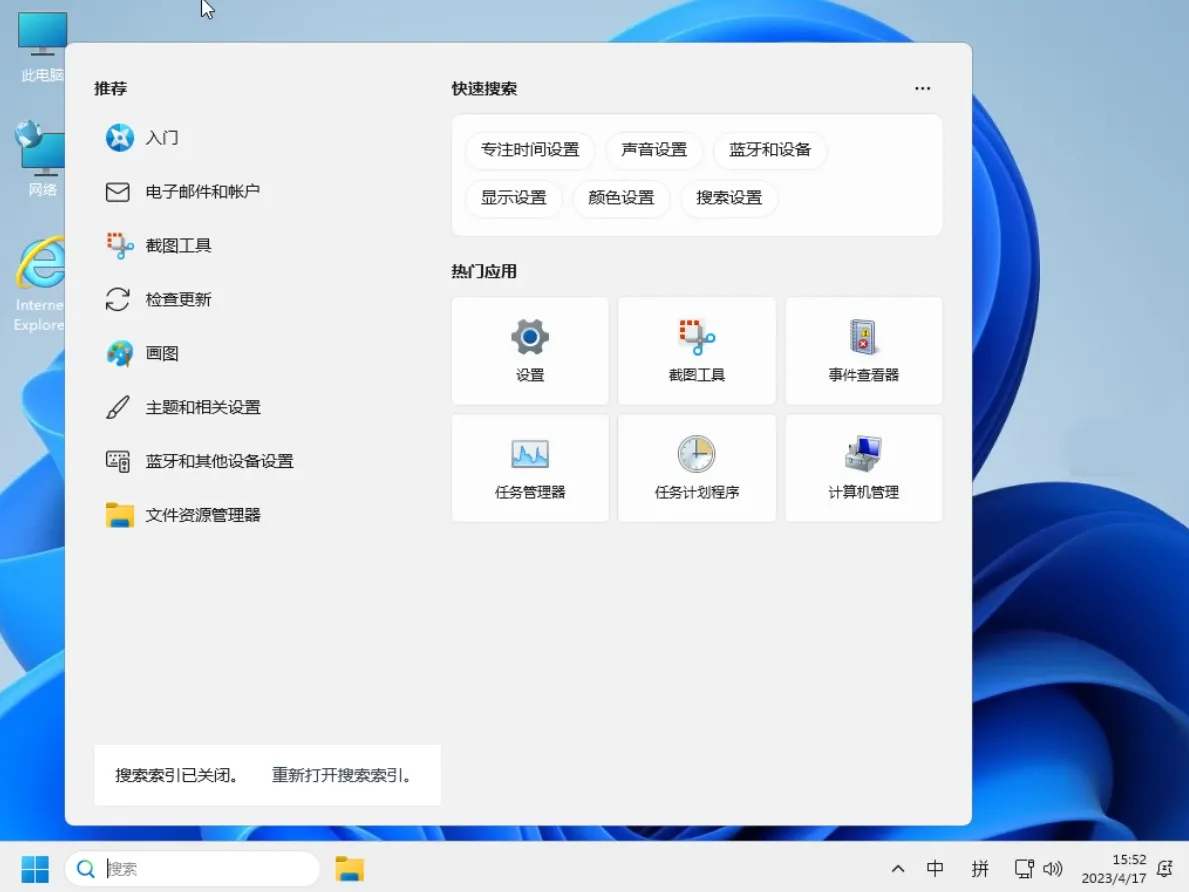Launch Snipping Tool from hot apps

pos(696,350)
